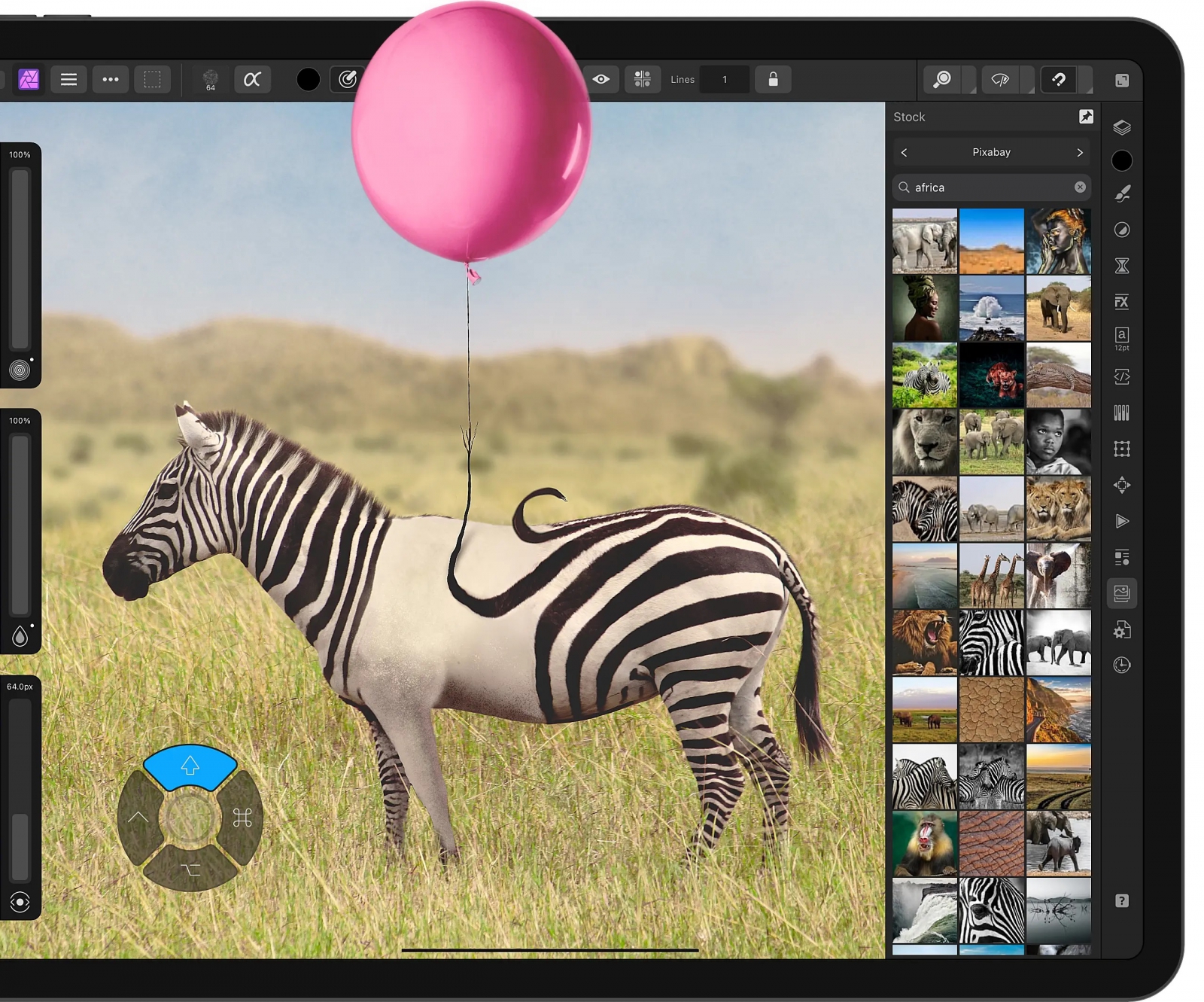Viewport: 1204px width, 1002px height.
Task: Open the Affinity Photo persona icon
Action: tap(29, 79)
